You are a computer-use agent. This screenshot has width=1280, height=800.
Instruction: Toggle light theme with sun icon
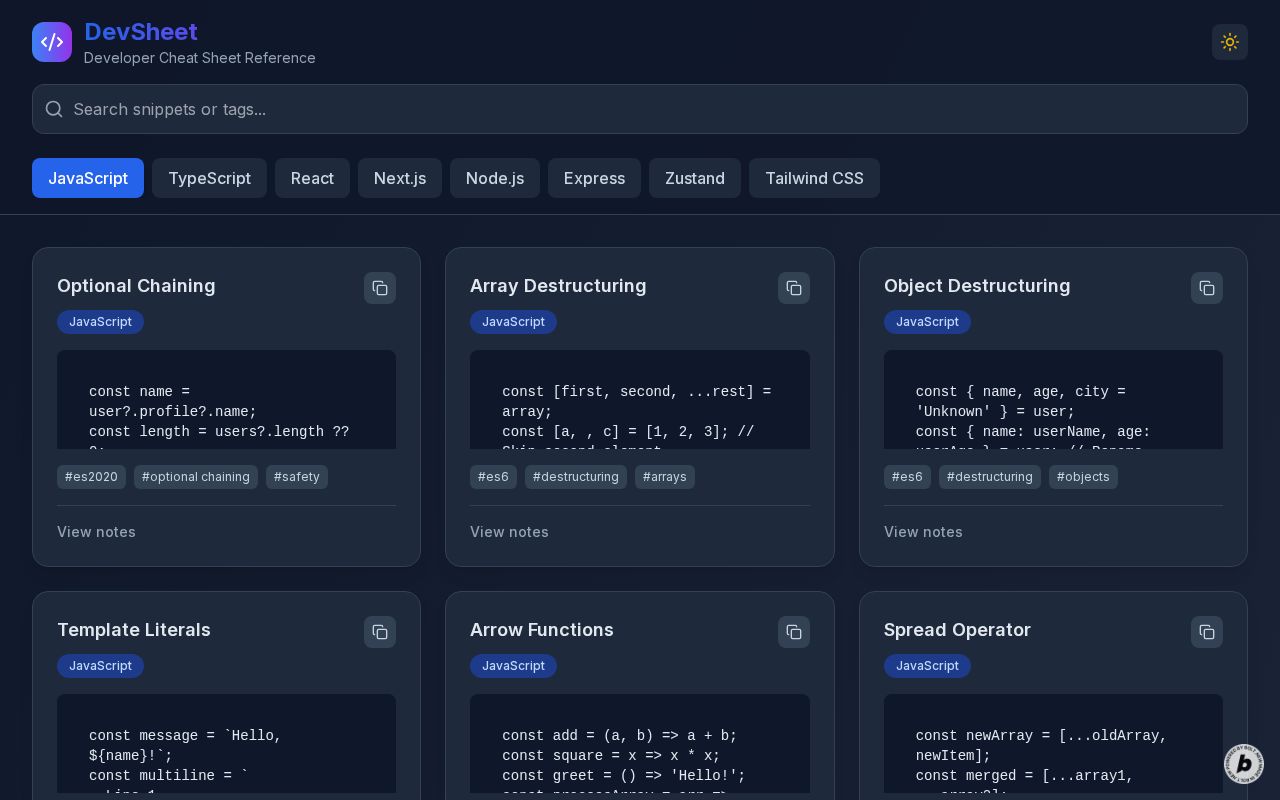tap(1230, 42)
